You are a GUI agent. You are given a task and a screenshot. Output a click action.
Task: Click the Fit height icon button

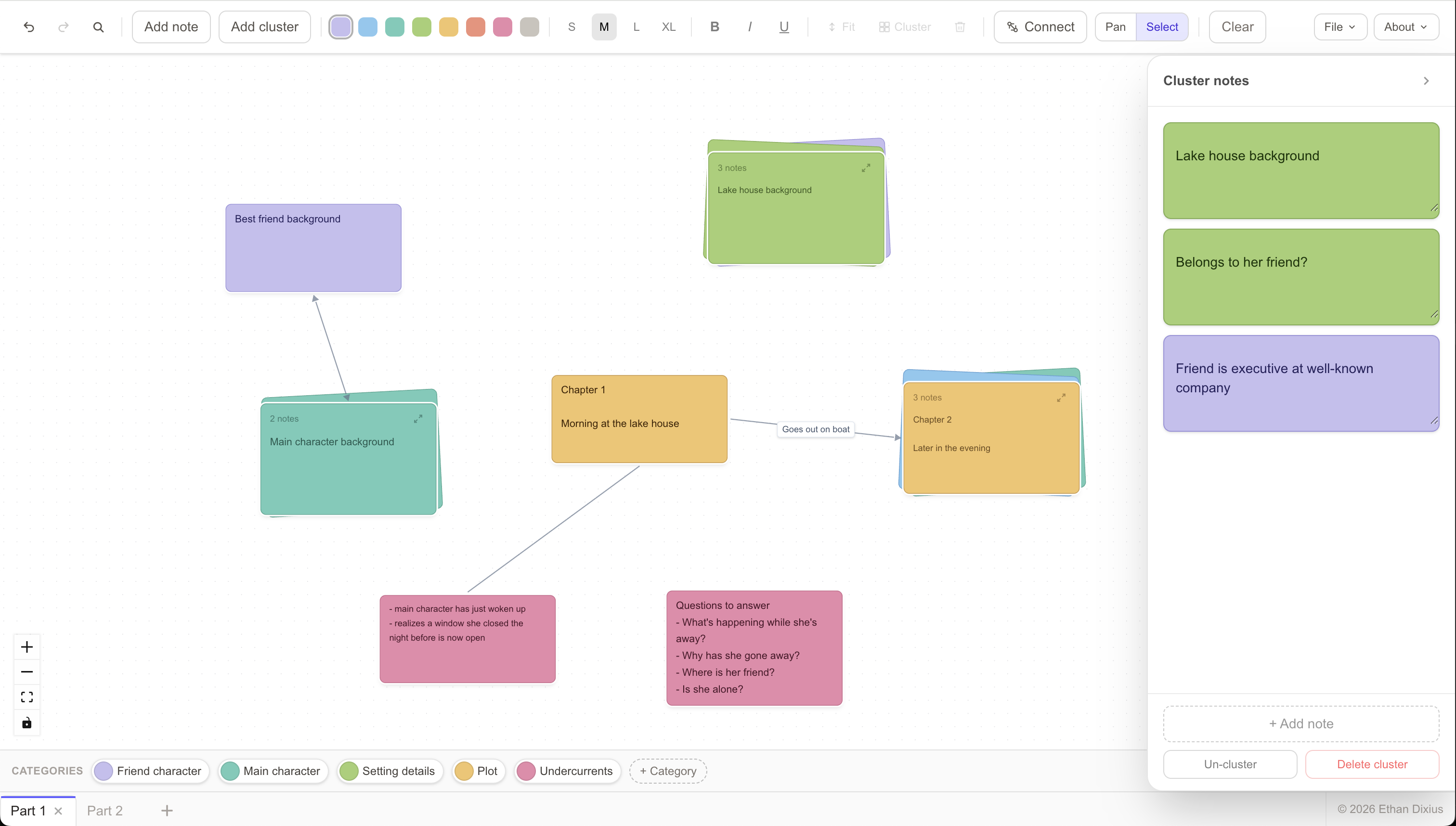[x=841, y=26]
